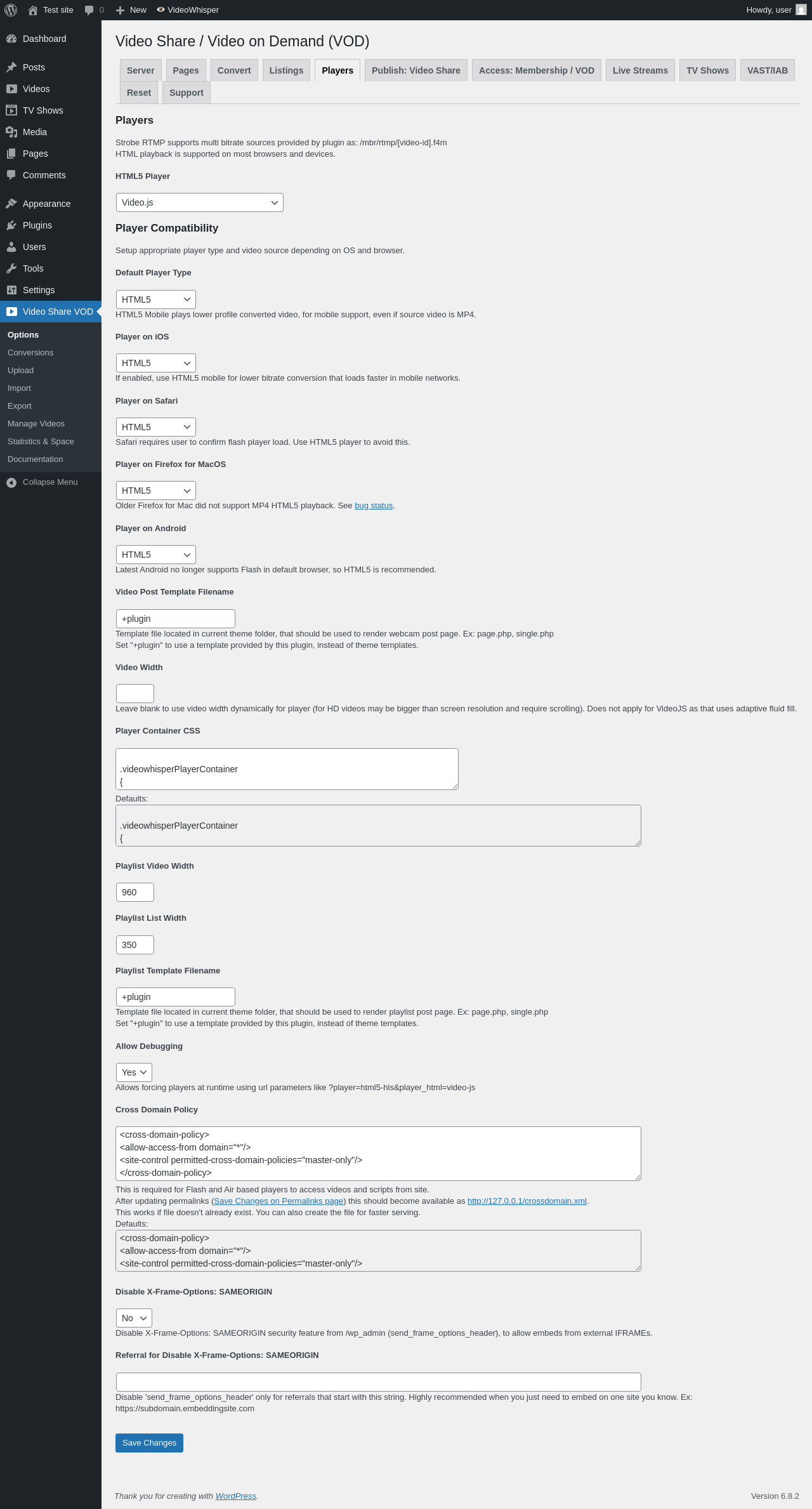Click the WordPress logo icon
The width and height of the screenshot is (812, 1509).
click(11, 10)
